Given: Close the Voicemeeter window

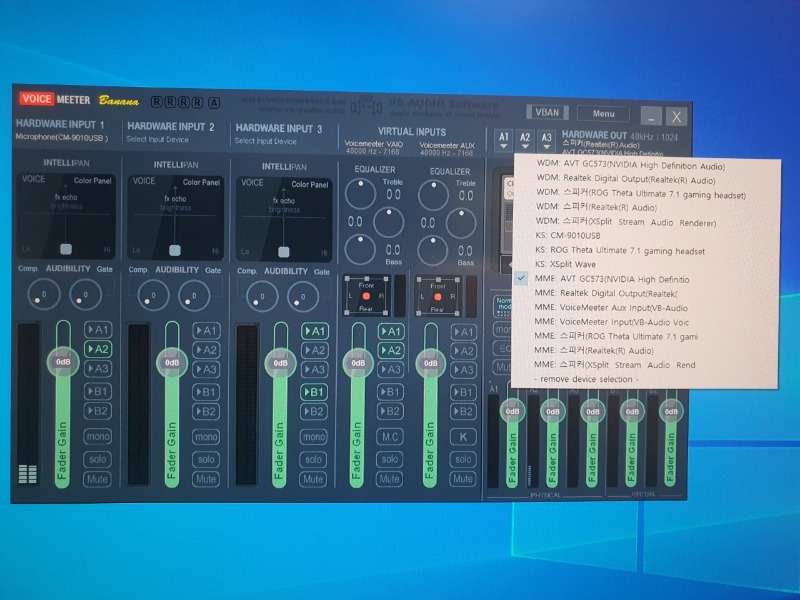Looking at the screenshot, I should coord(677,117).
